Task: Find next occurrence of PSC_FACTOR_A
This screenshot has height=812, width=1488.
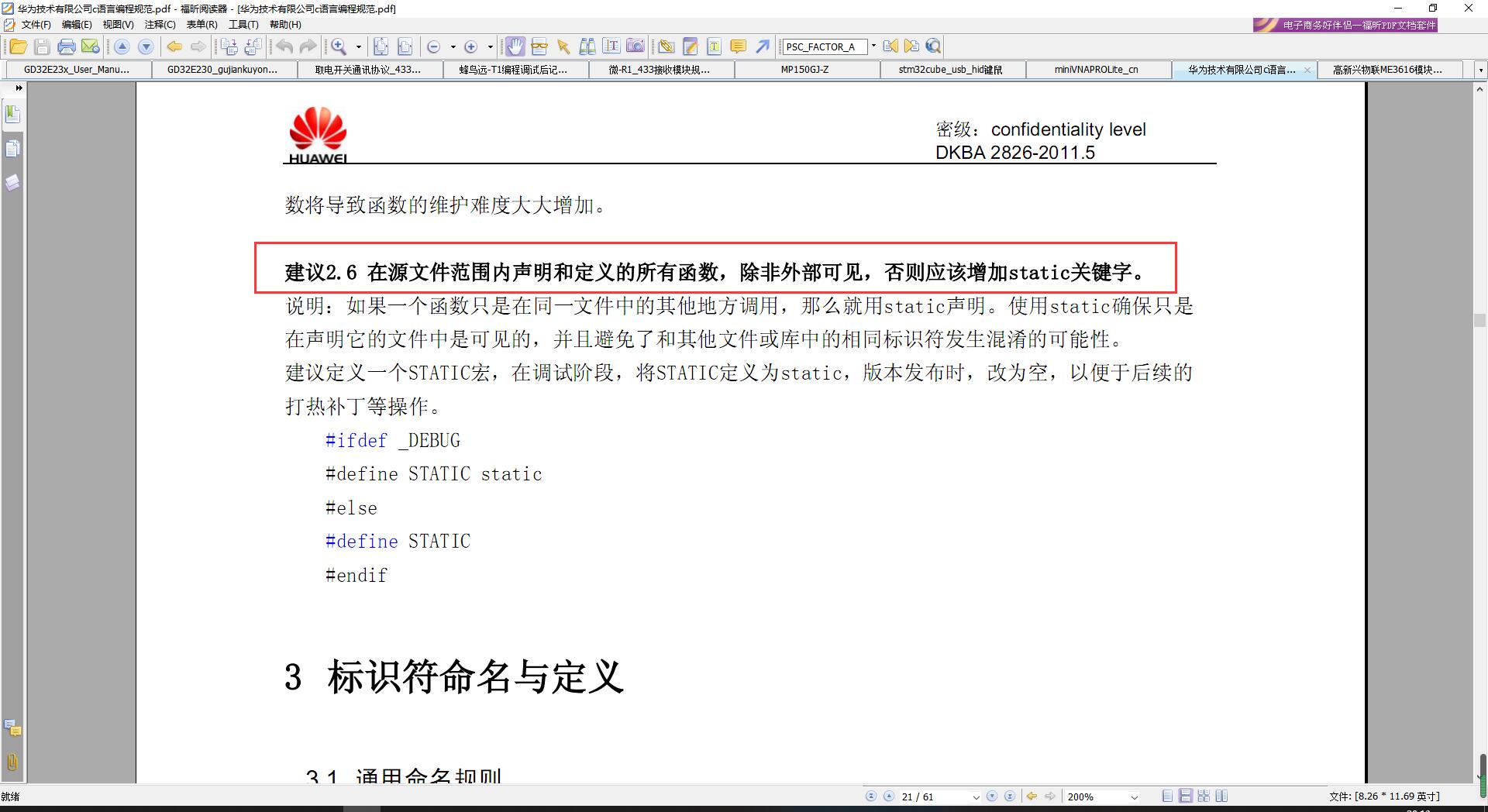Action: (911, 46)
